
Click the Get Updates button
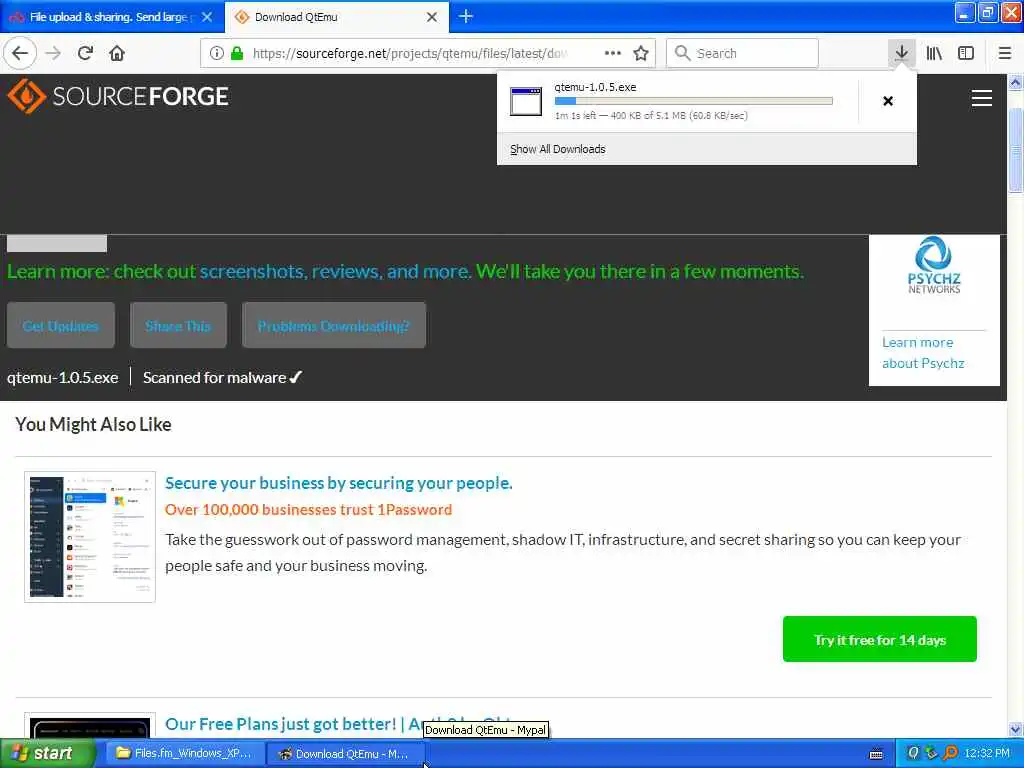[61, 325]
